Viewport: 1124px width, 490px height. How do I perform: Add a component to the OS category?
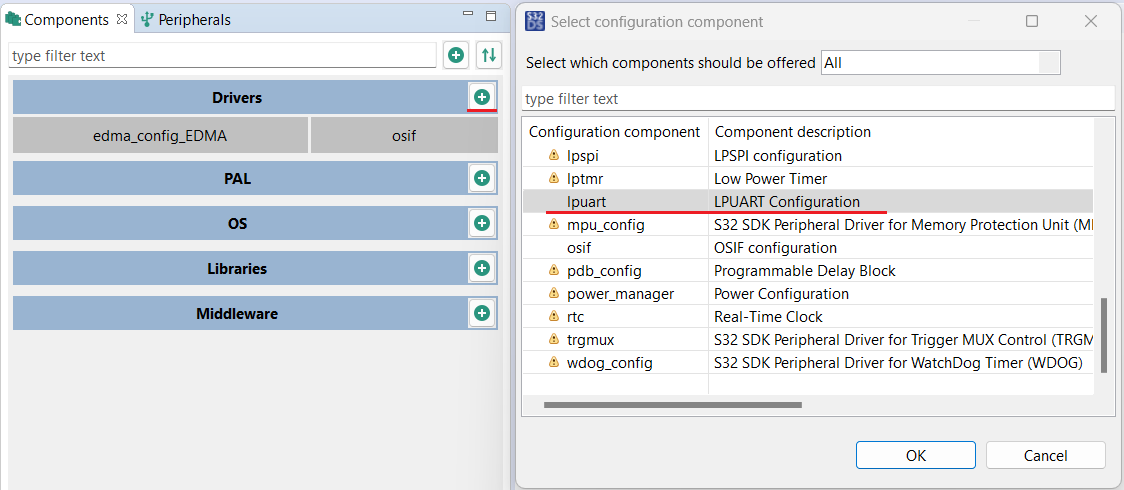[482, 223]
